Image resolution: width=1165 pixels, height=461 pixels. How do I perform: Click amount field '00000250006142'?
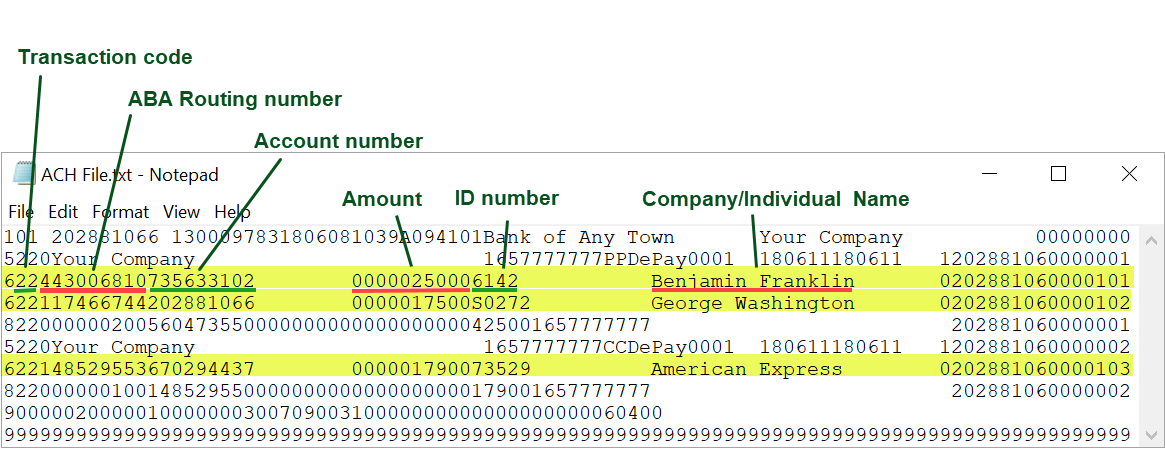(435, 282)
